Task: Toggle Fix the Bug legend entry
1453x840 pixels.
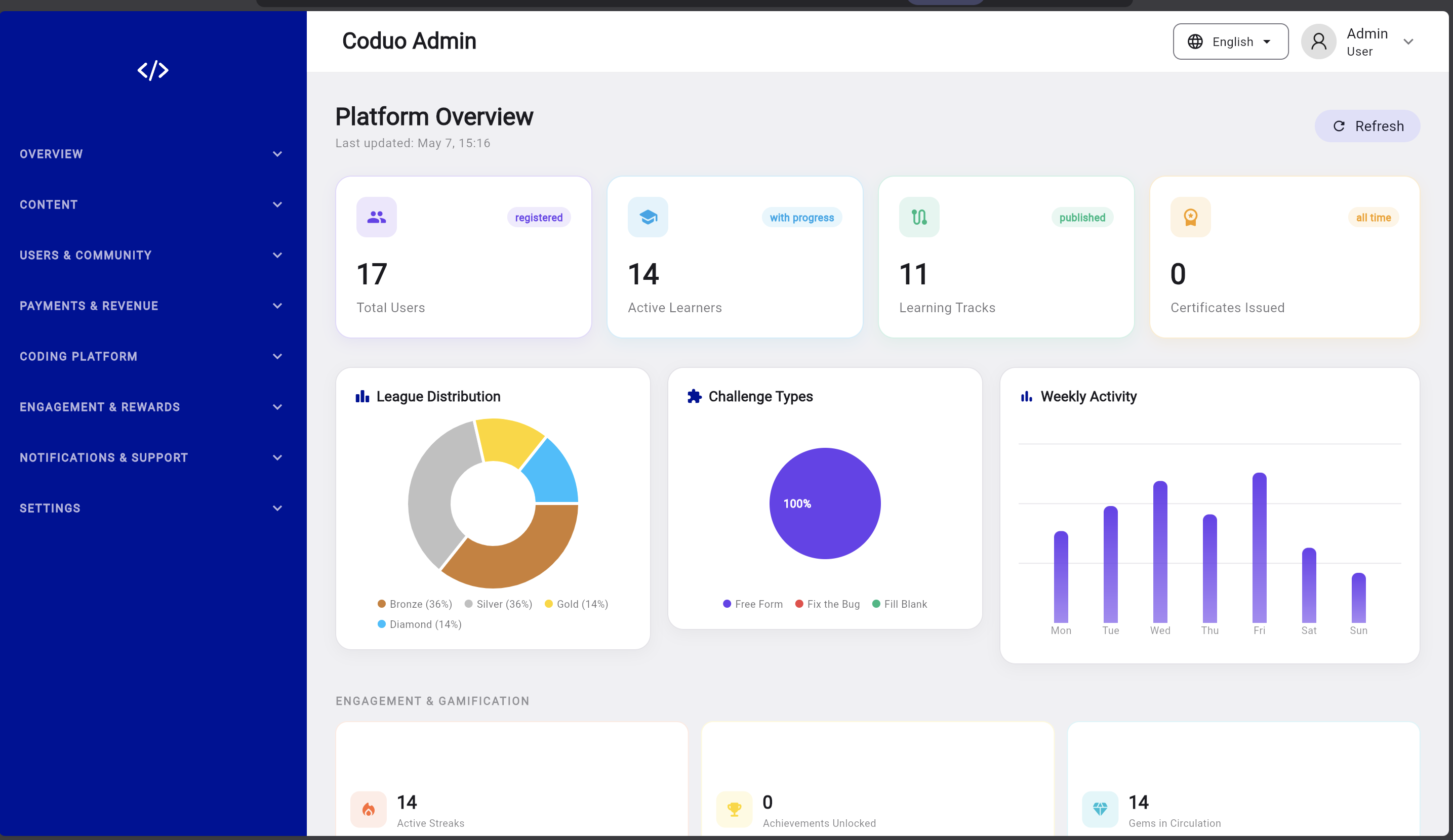Action: pyautogui.click(x=827, y=604)
